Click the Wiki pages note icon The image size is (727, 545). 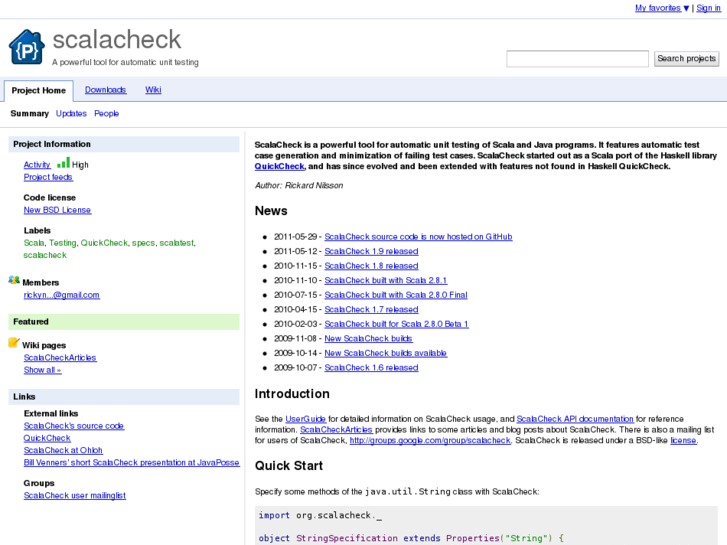click(14, 343)
